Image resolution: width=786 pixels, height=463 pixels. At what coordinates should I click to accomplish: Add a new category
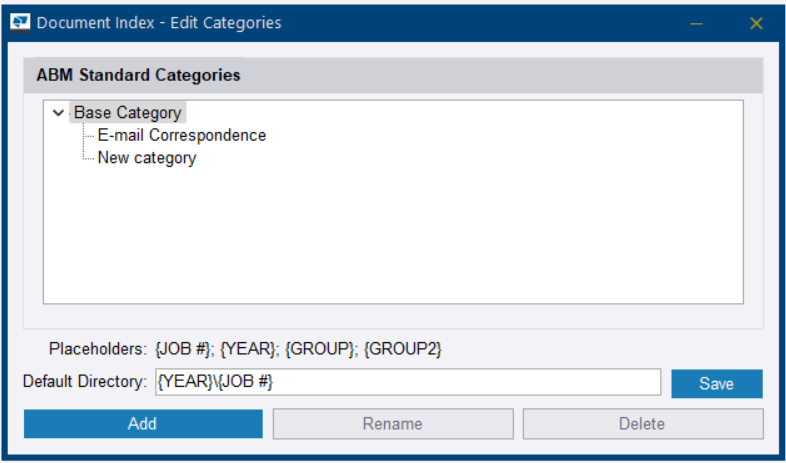143,424
